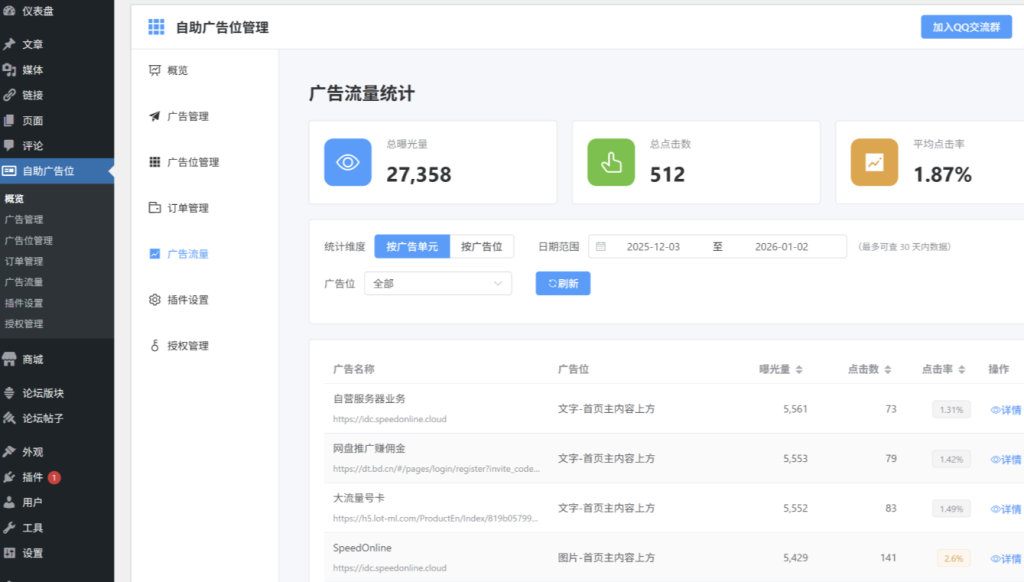Open the 广告位 全部 dropdown
The height and width of the screenshot is (582, 1024).
click(438, 283)
